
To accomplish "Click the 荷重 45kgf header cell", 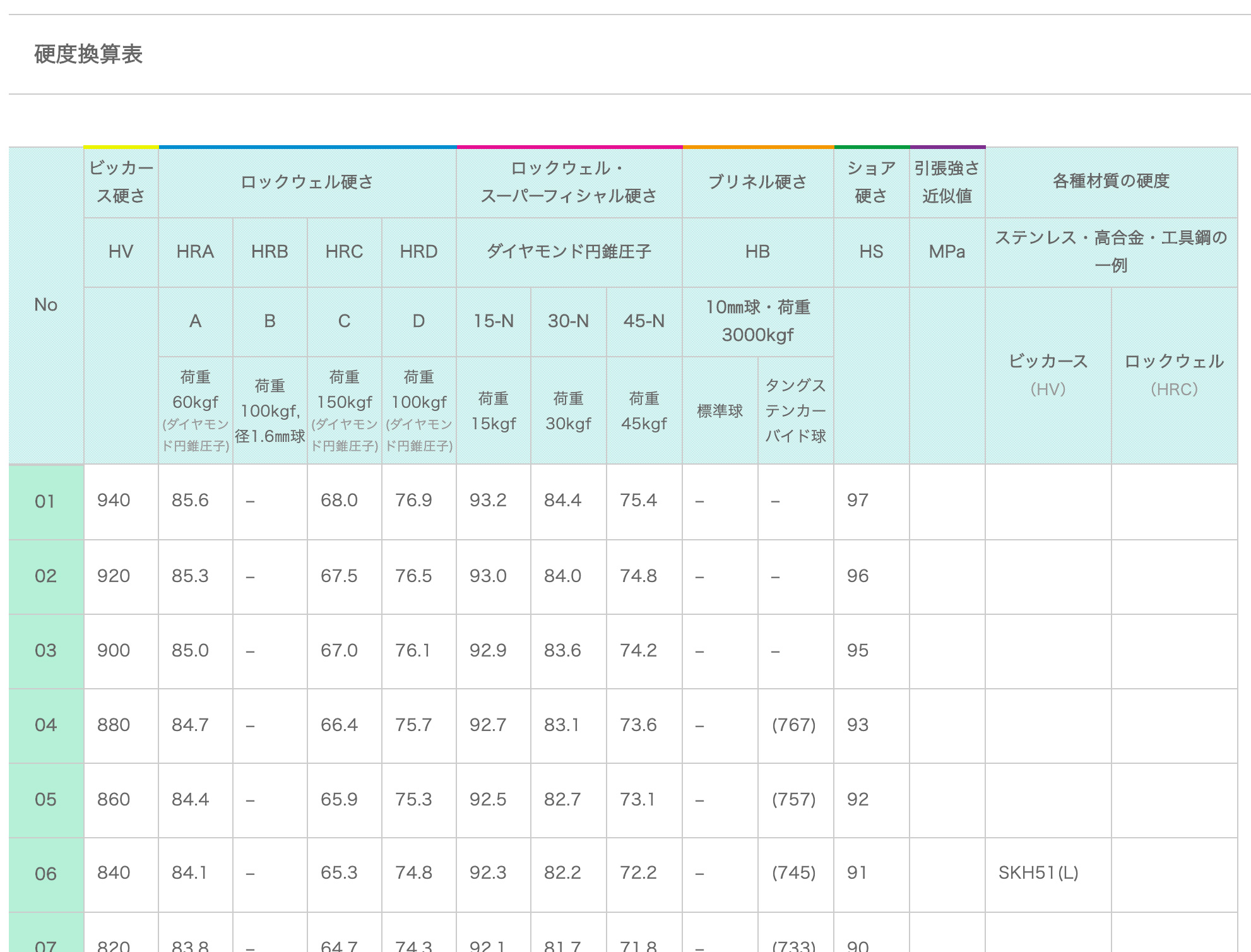I will pos(644,411).
